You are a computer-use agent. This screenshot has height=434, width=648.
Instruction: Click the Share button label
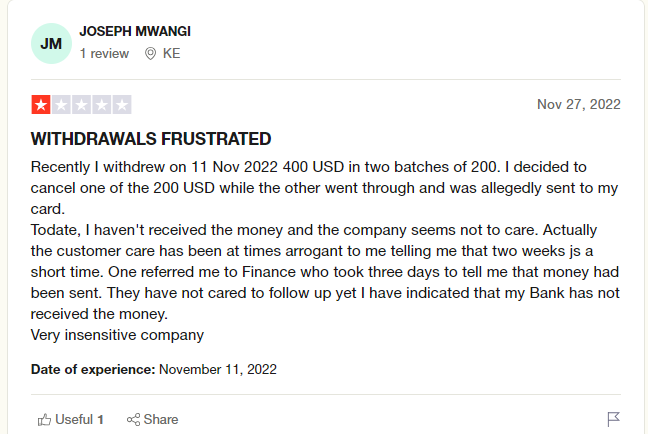(161, 420)
